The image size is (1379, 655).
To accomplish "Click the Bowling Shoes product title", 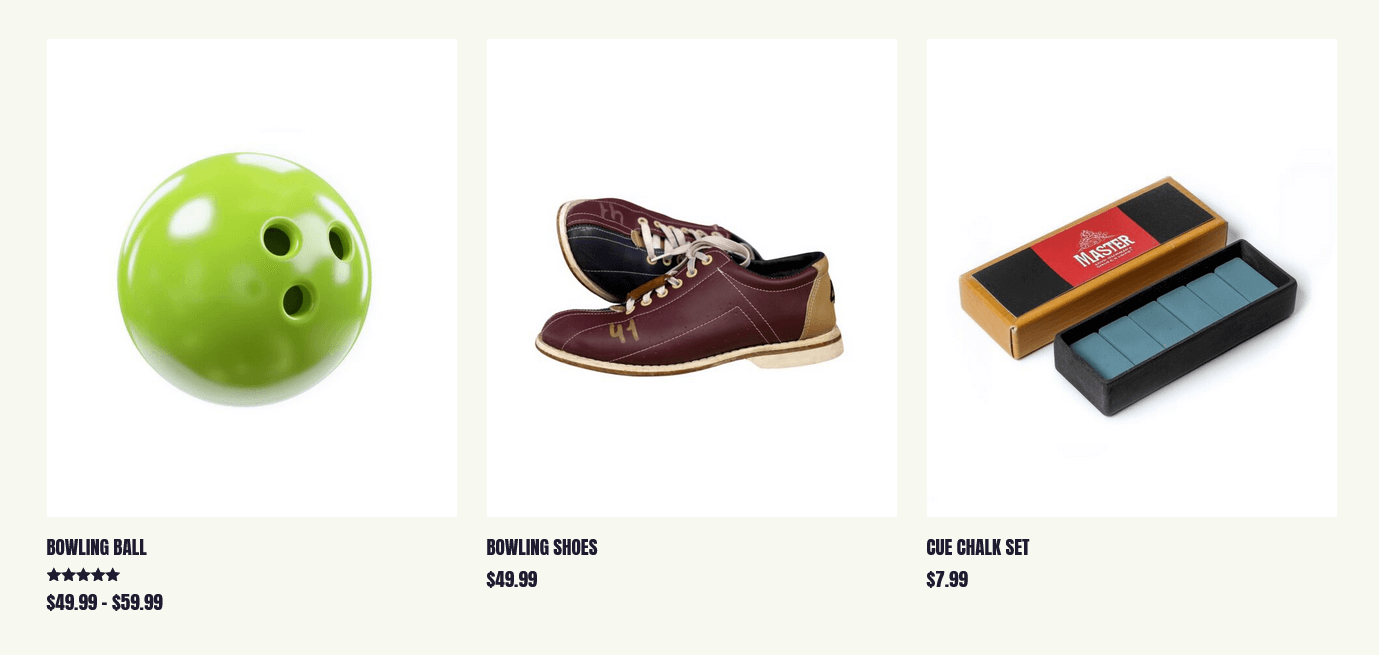I will point(542,547).
